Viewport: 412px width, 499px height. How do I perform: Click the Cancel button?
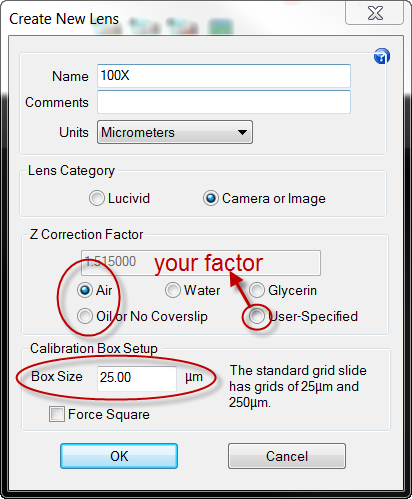coord(287,456)
